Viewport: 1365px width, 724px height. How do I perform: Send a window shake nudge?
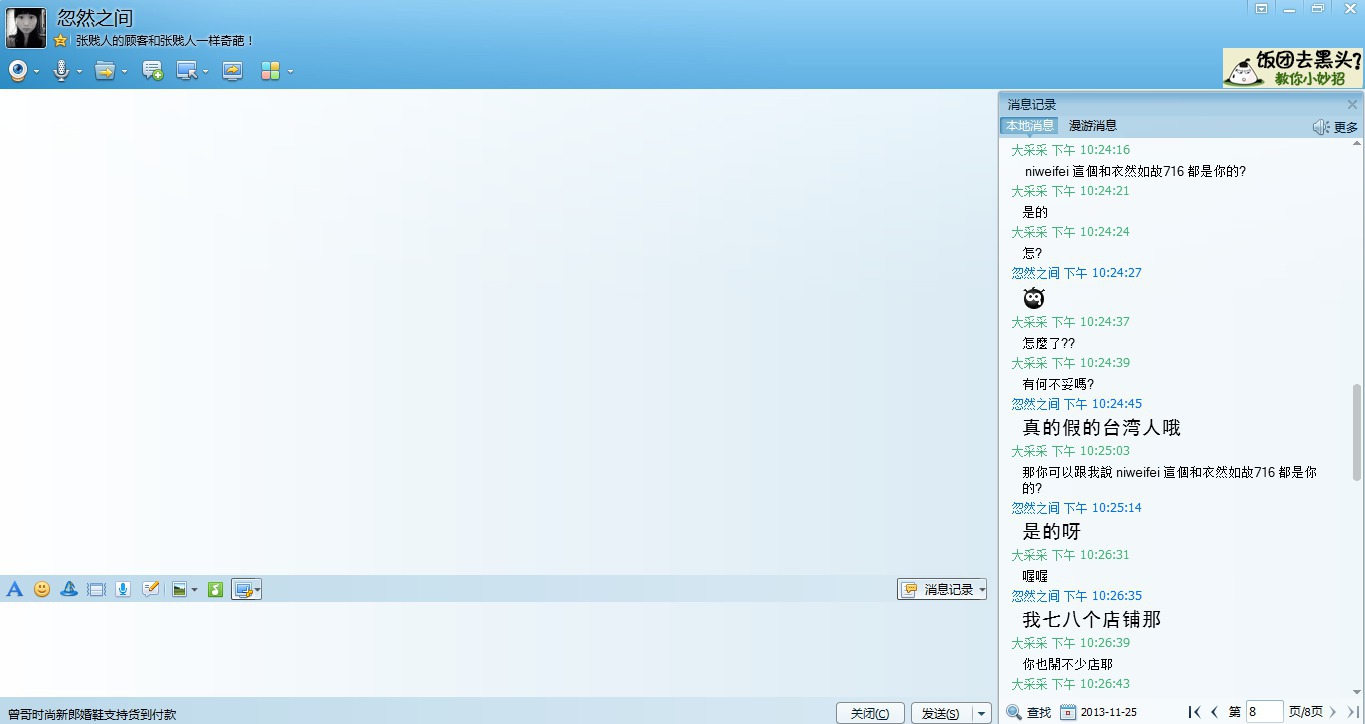96,590
